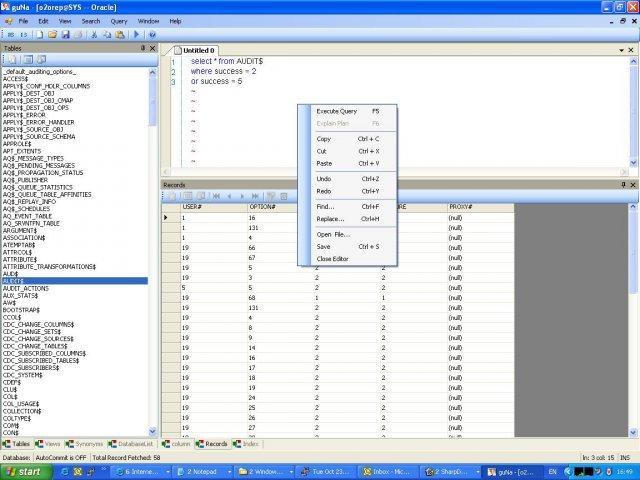This screenshot has height=480, width=640.
Task: Click the Cut scissors toolbar icon
Action: pos(94,35)
